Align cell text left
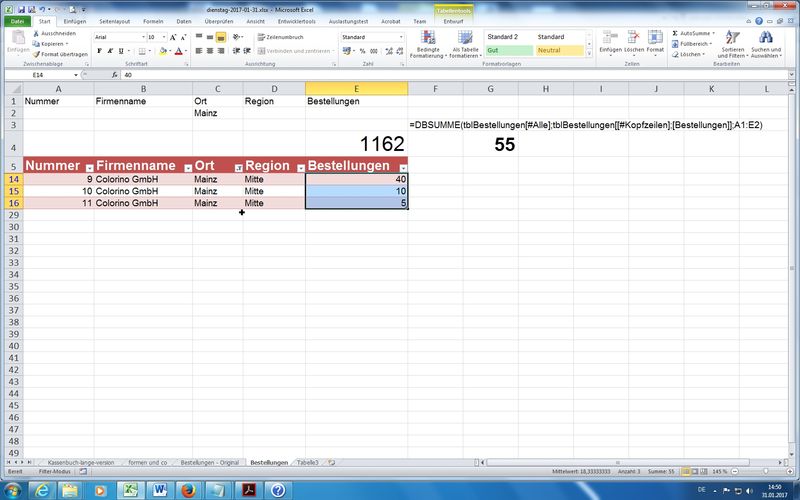Viewport: 800px width, 500px height. click(199, 51)
